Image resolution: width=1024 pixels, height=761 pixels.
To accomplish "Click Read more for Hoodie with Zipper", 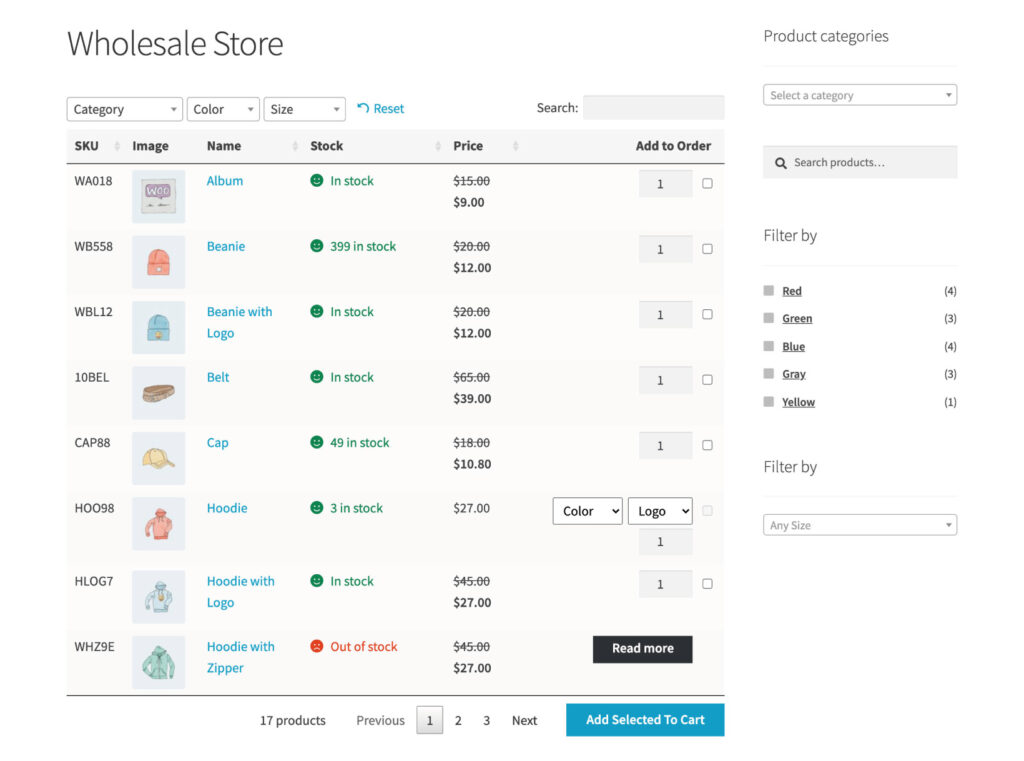I will [x=642, y=649].
